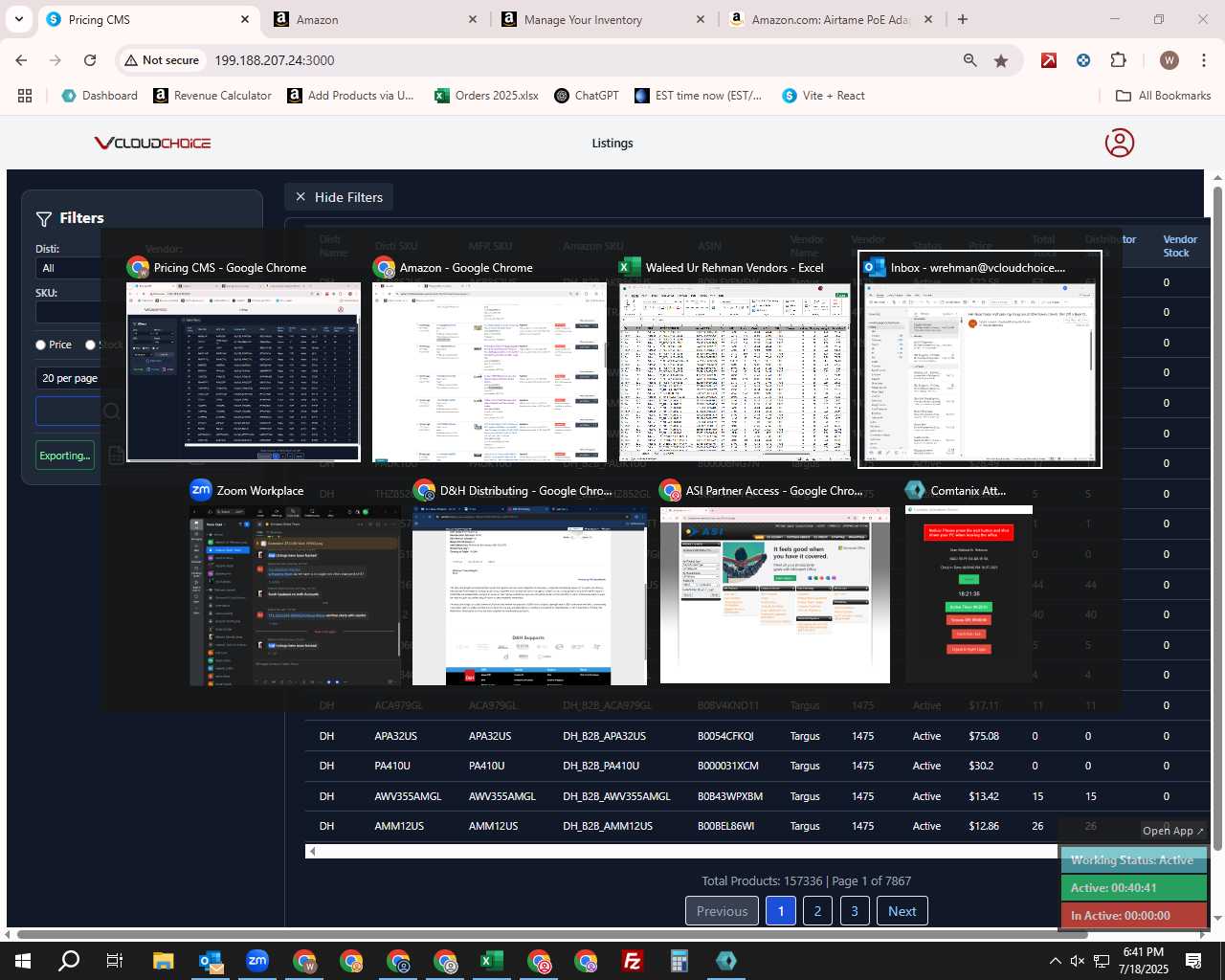Viewport: 1225px width, 980px height.
Task: Open the Chrome apps grid shortcut
Action: click(25, 96)
